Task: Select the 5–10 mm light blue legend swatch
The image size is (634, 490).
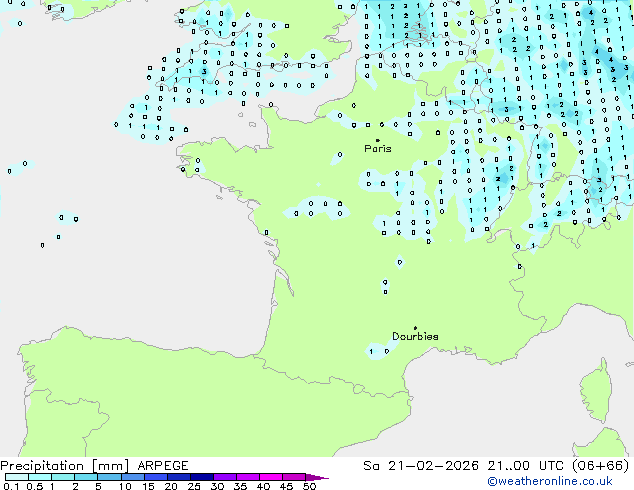Action: (109, 477)
